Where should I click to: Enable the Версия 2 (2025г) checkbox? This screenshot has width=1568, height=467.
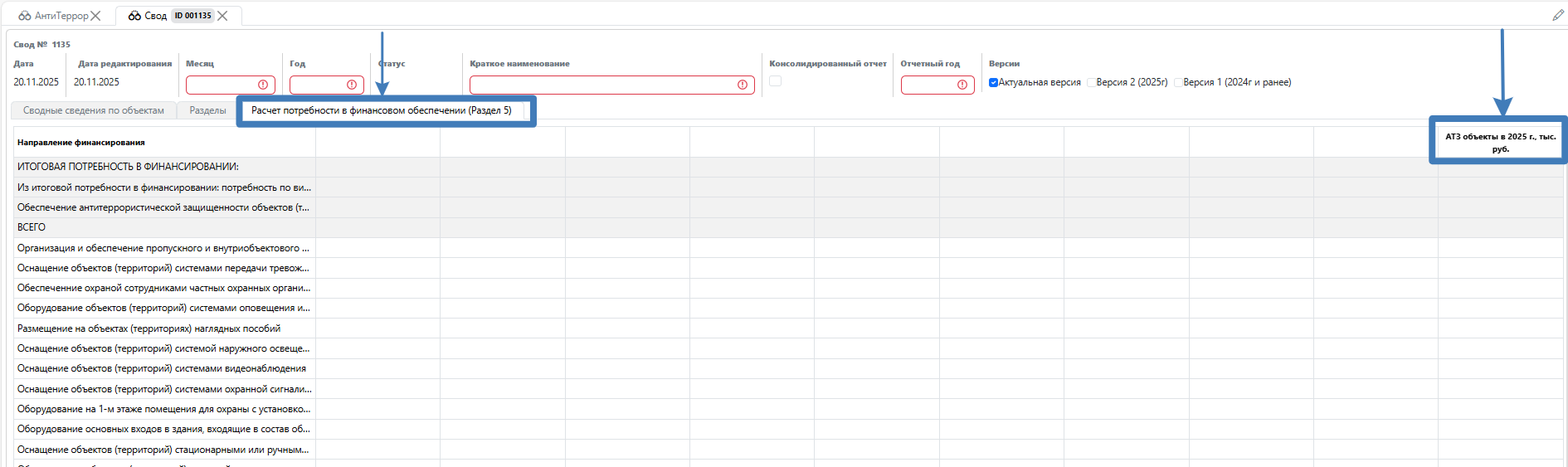(1091, 83)
